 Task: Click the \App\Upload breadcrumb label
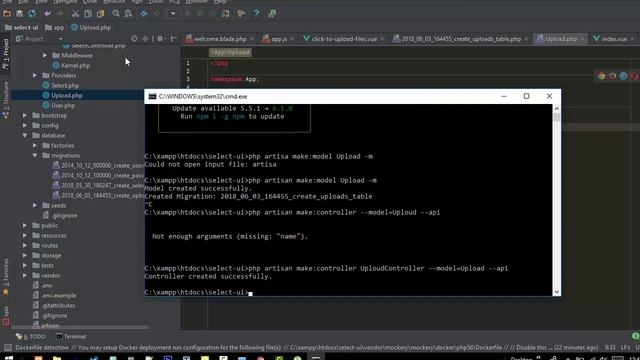point(230,52)
